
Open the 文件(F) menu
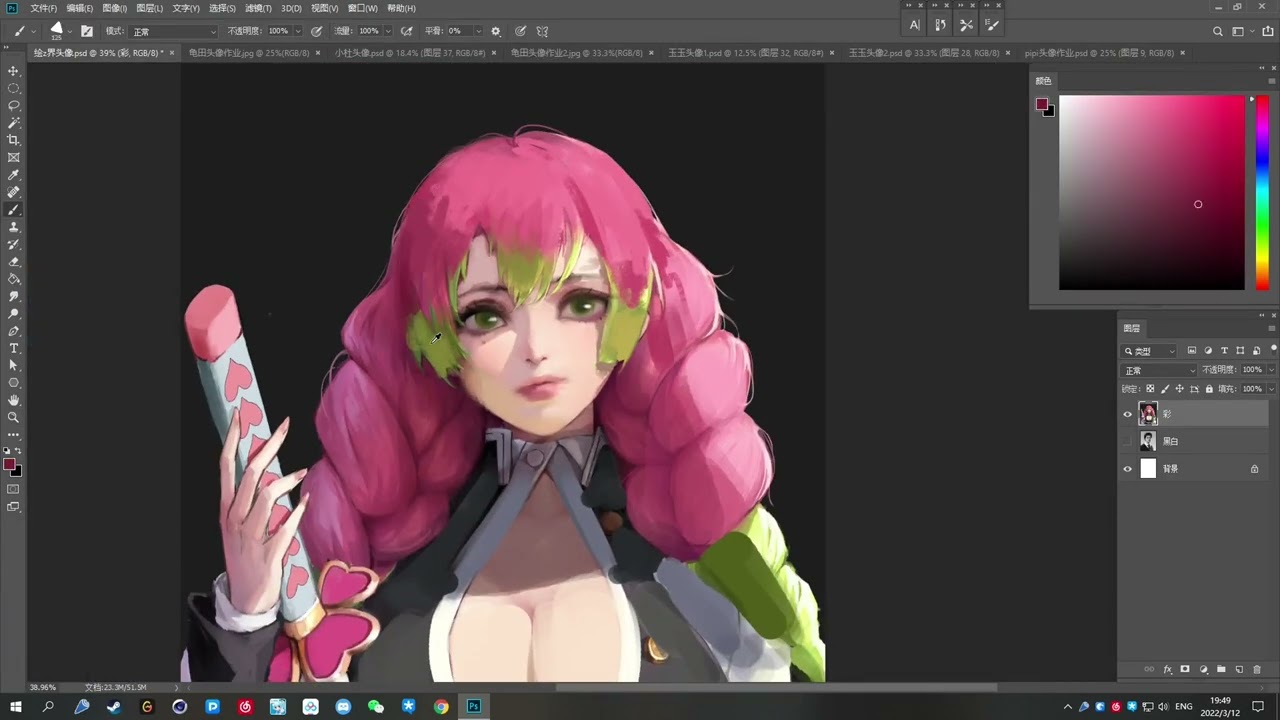(43, 8)
